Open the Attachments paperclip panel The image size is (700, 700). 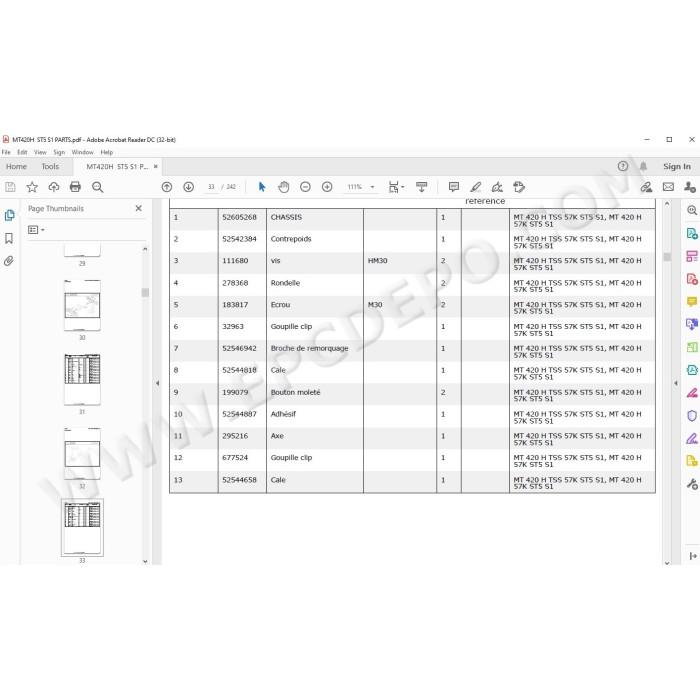pos(9,261)
